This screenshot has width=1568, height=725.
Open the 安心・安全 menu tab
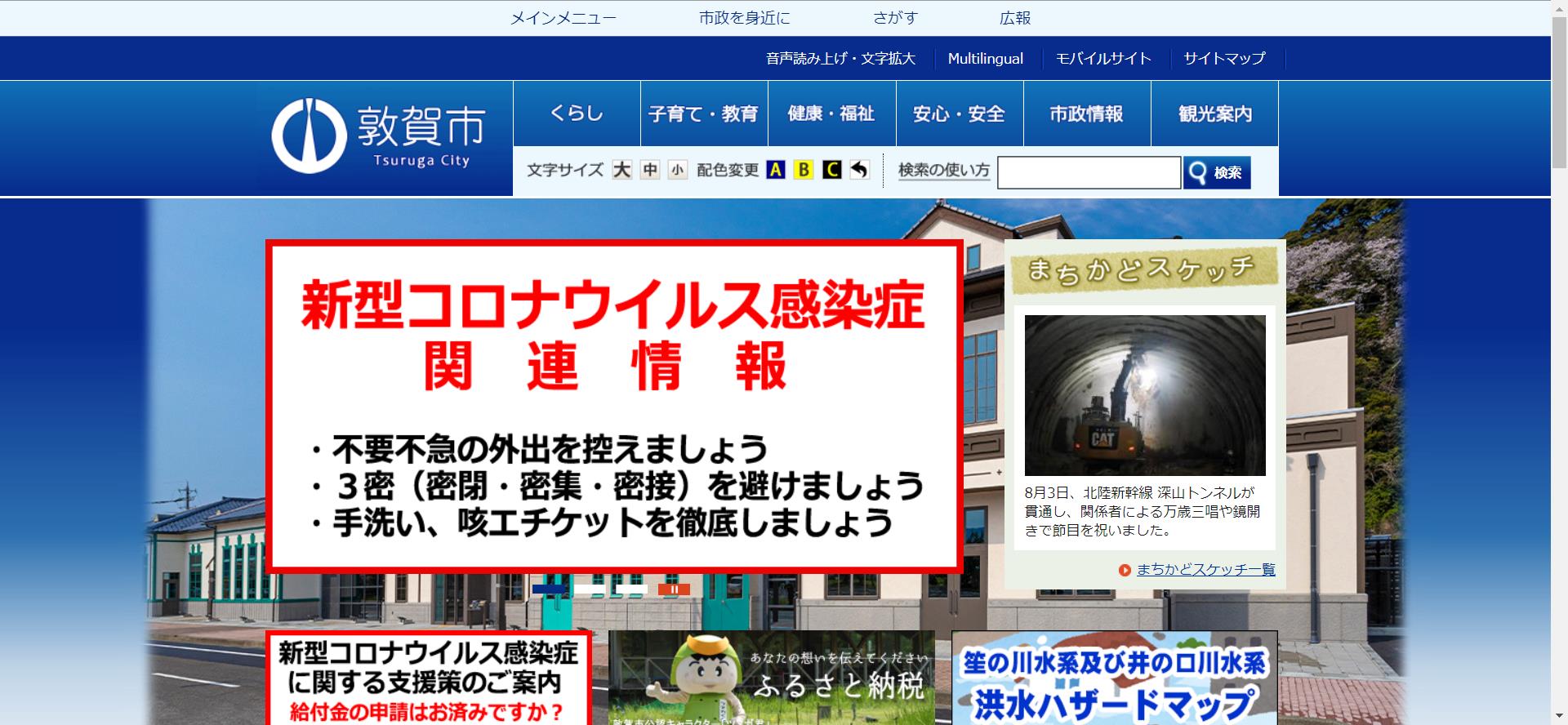[x=960, y=113]
